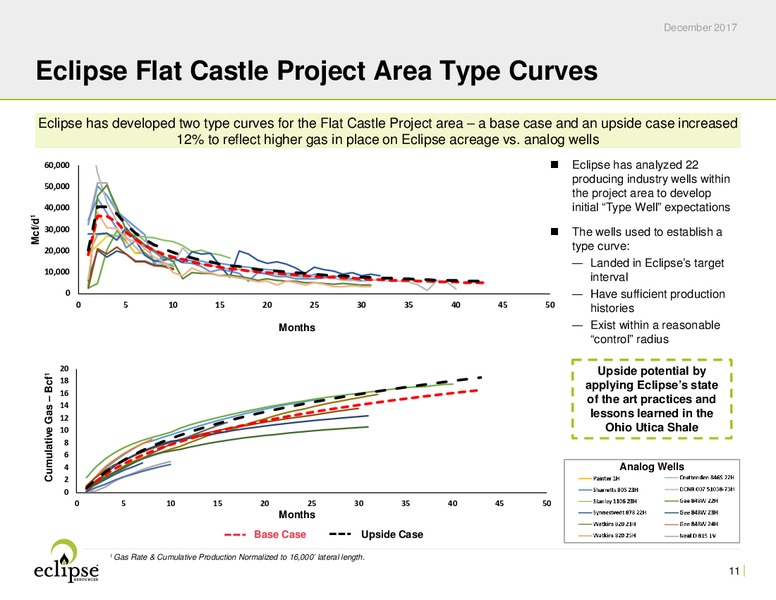The height and width of the screenshot is (600, 776).
Task: Click the slide title 'Eclipse Flat Castle Project Area Type Curves'
Action: 317,70
